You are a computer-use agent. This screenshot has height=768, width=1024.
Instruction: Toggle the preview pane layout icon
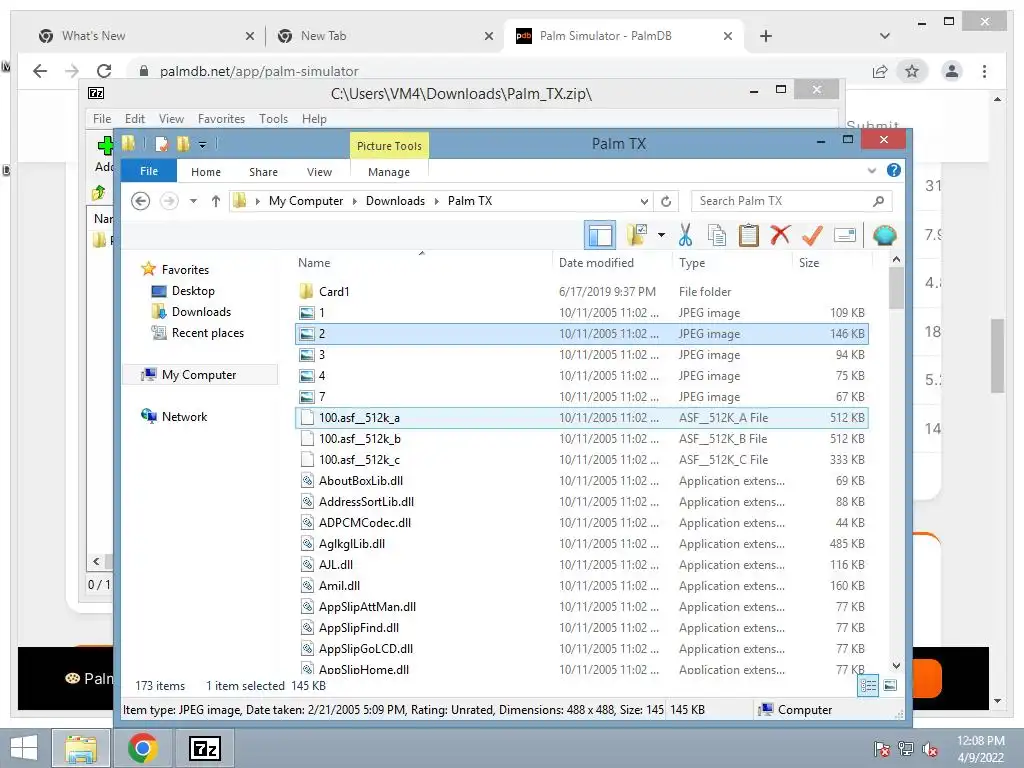600,235
